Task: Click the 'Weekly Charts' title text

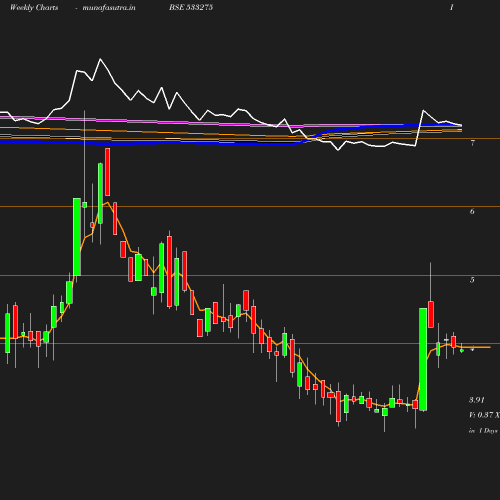Action: click(x=34, y=7)
